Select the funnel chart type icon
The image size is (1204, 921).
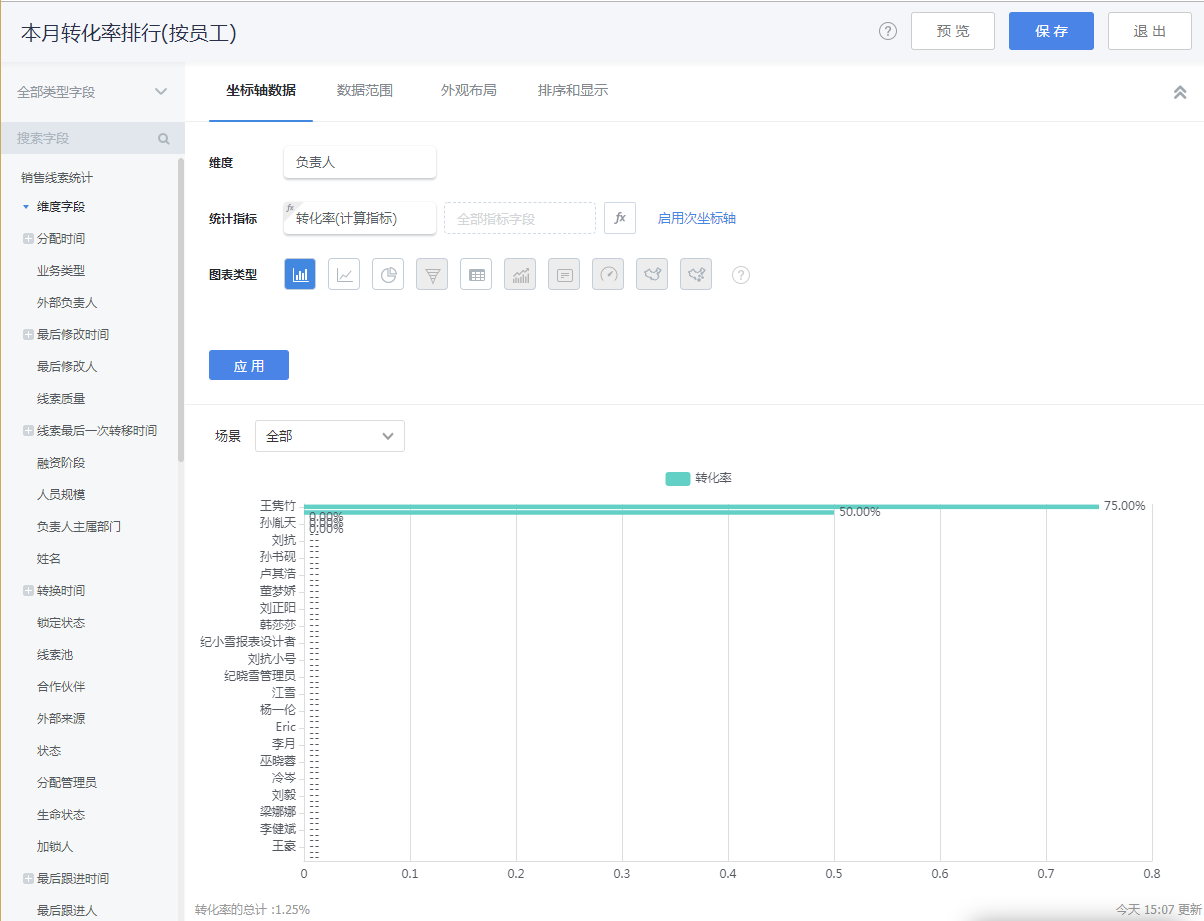click(432, 274)
